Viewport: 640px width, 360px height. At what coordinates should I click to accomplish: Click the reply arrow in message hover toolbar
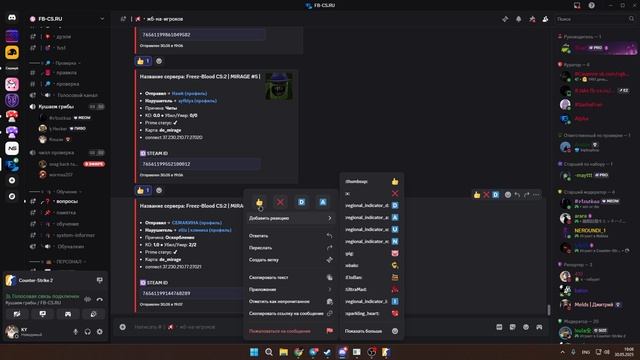517,195
